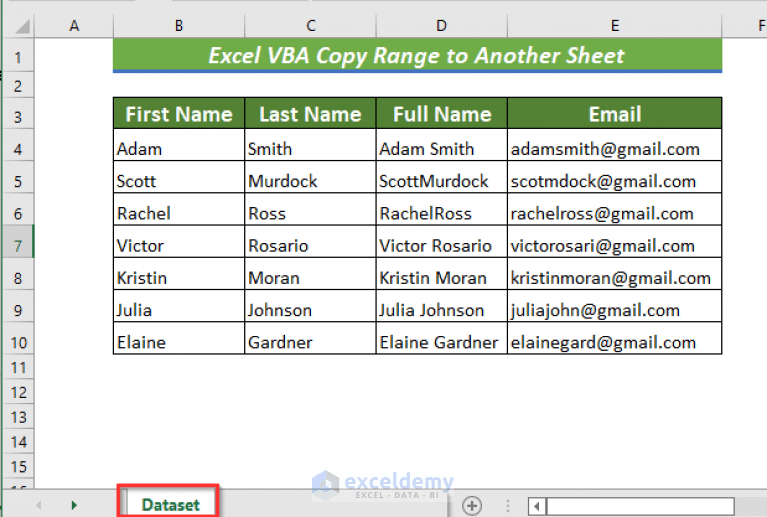Select row 1 header
The width and height of the screenshot is (767, 517).
click(x=18, y=56)
